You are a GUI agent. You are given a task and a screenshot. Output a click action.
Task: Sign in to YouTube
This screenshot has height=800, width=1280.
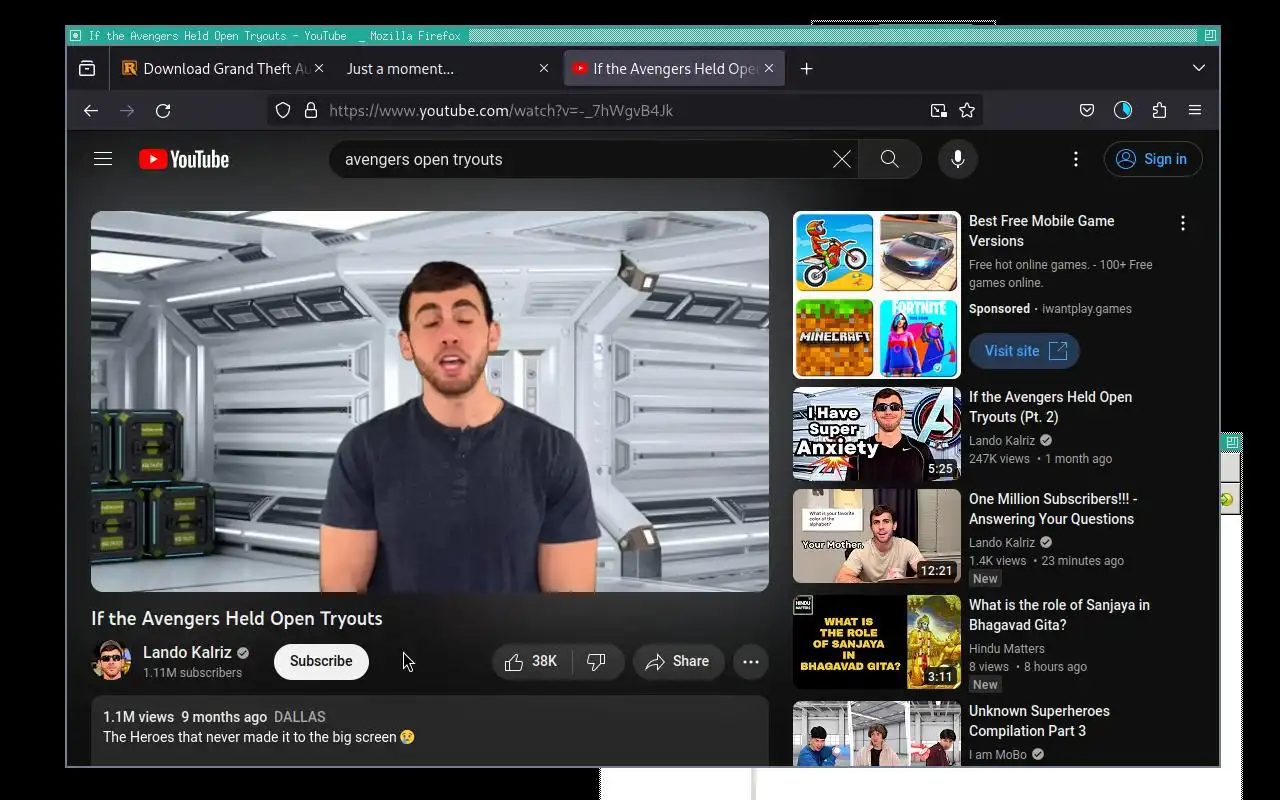(x=1153, y=159)
